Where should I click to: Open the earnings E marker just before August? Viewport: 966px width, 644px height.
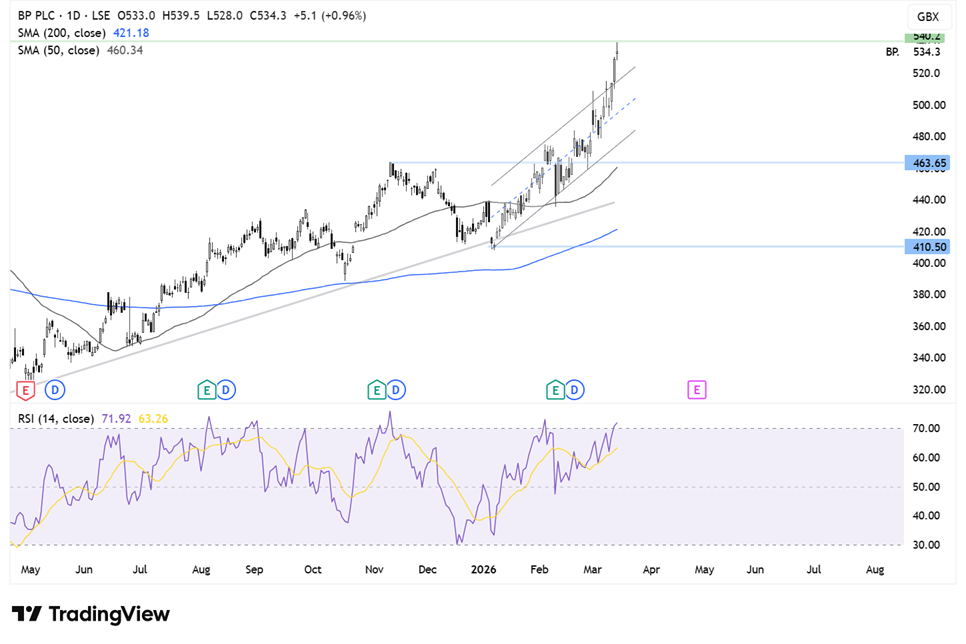pos(207,389)
